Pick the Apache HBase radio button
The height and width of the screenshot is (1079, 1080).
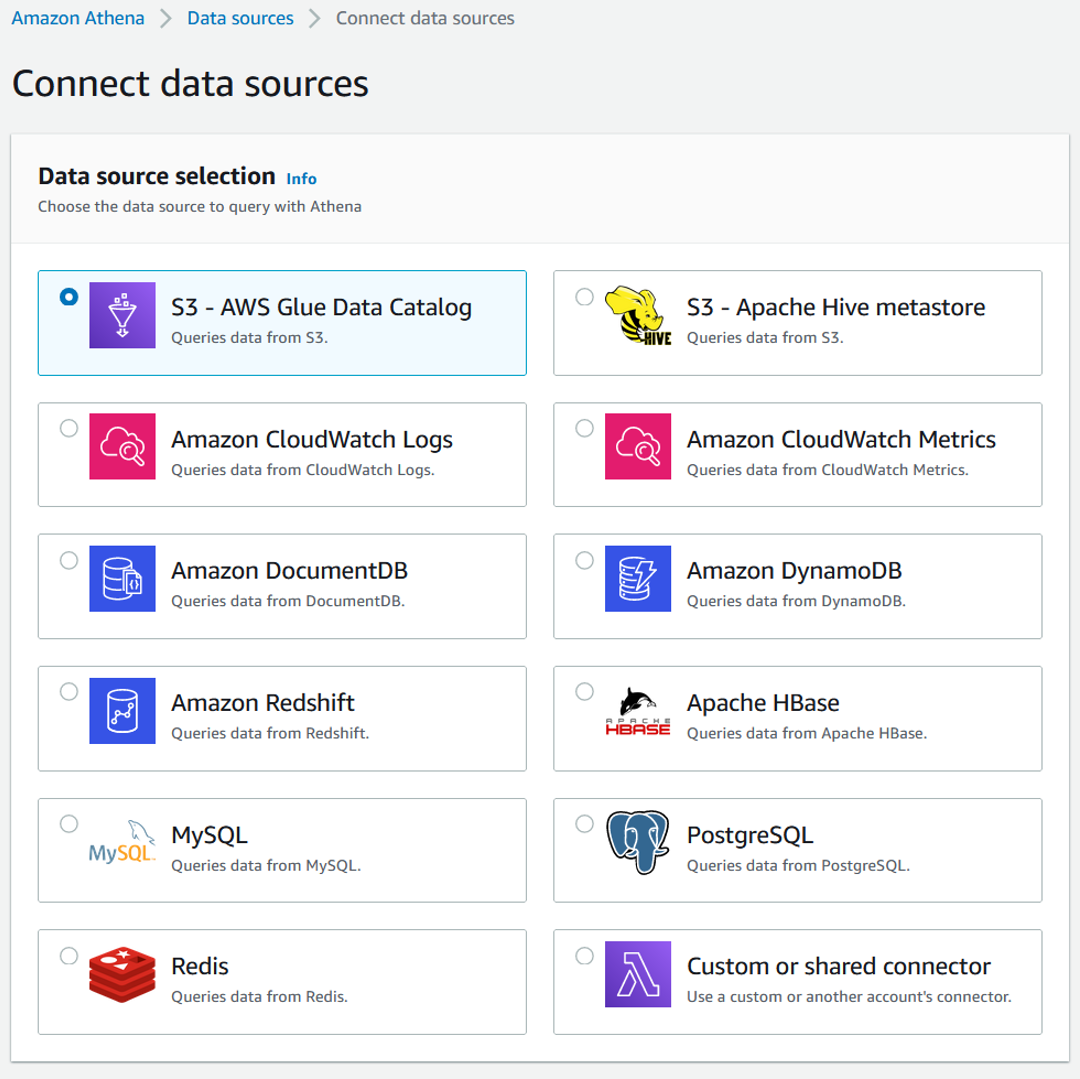584,691
